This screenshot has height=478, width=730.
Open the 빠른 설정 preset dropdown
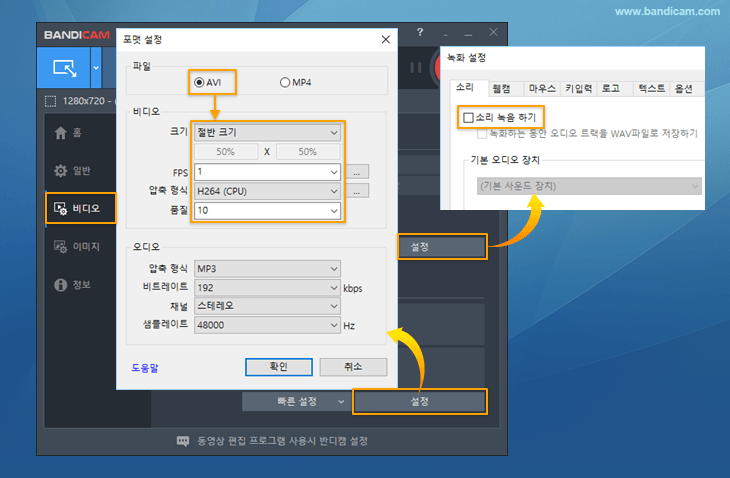pyautogui.click(x=296, y=401)
